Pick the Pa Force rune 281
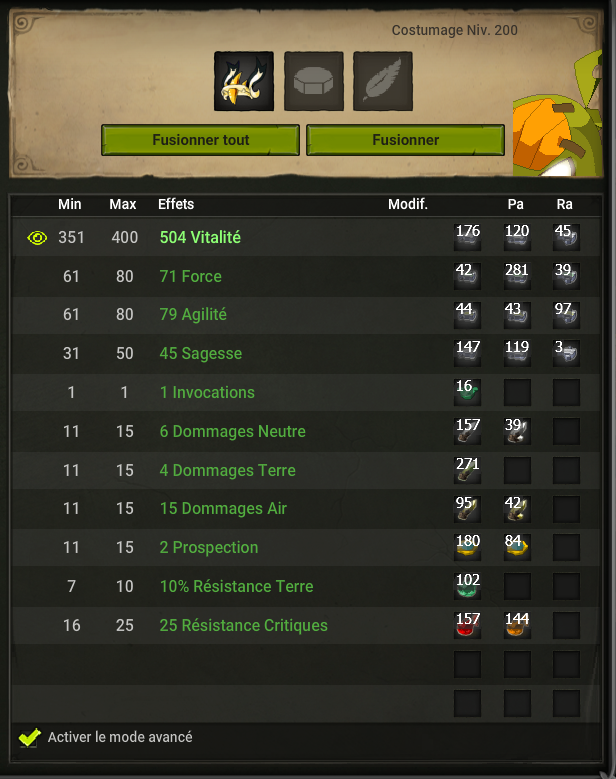Viewport: 616px width, 779px height. point(517,276)
